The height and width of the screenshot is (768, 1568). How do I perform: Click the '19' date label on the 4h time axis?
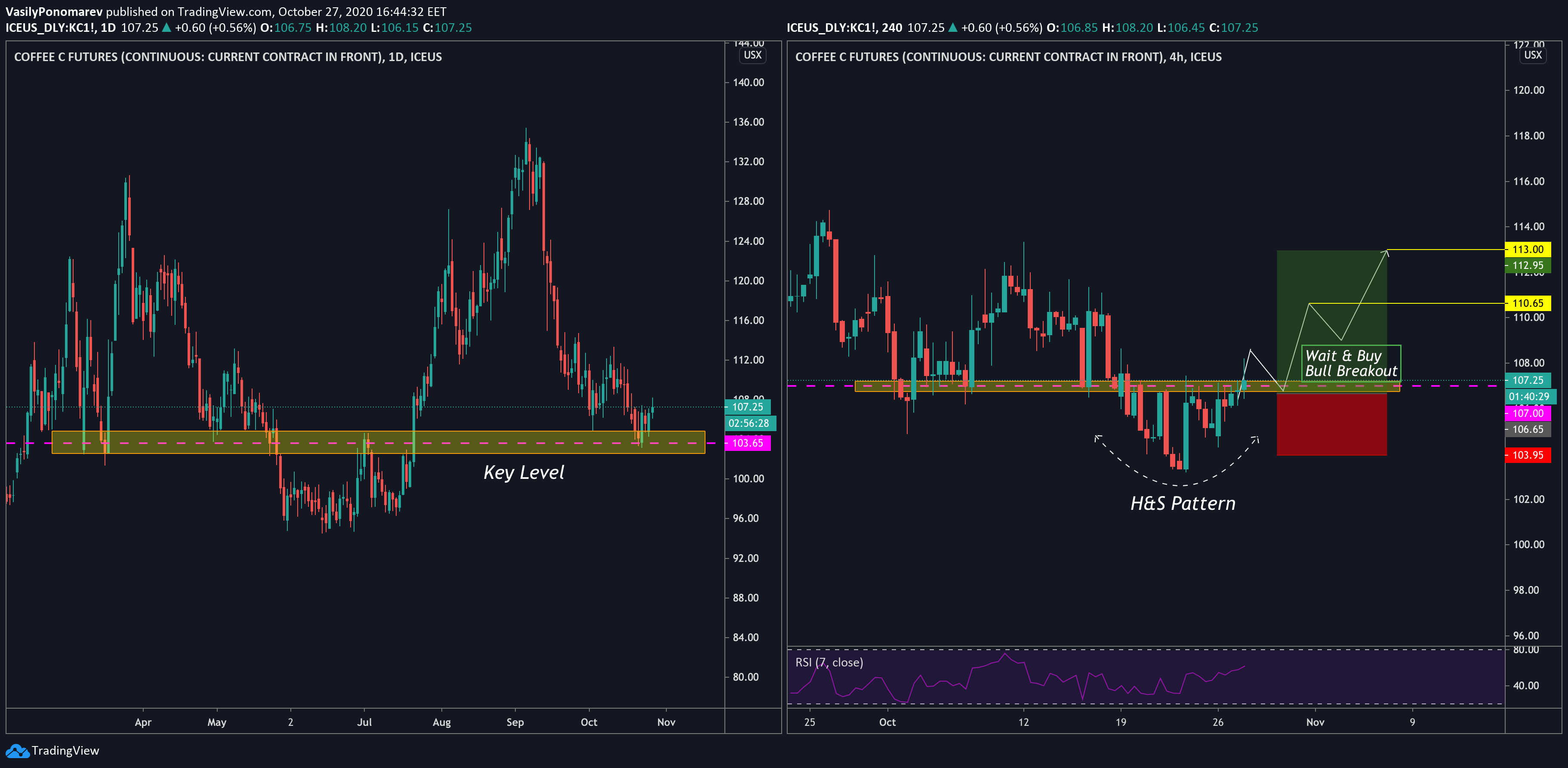point(1121,722)
